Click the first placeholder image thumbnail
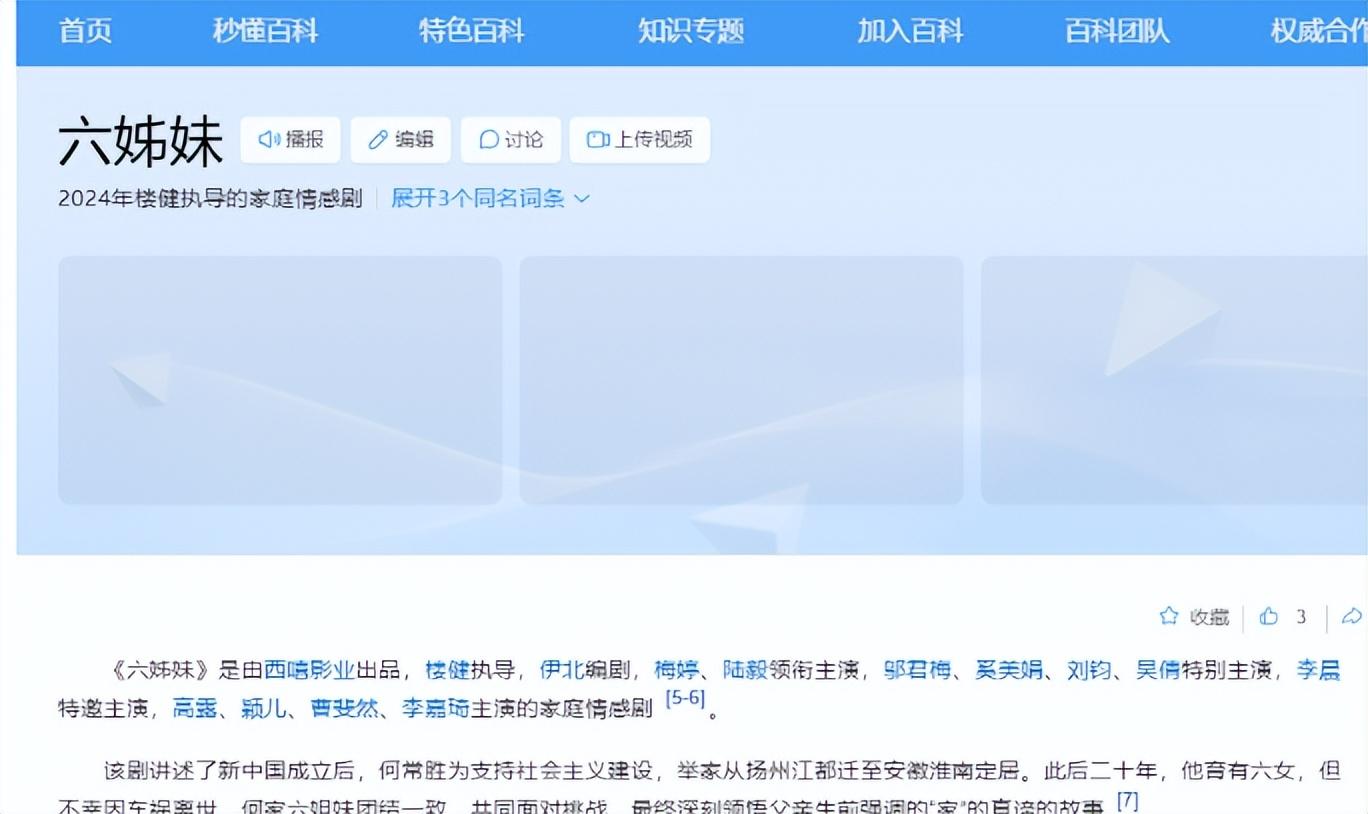 click(280, 380)
